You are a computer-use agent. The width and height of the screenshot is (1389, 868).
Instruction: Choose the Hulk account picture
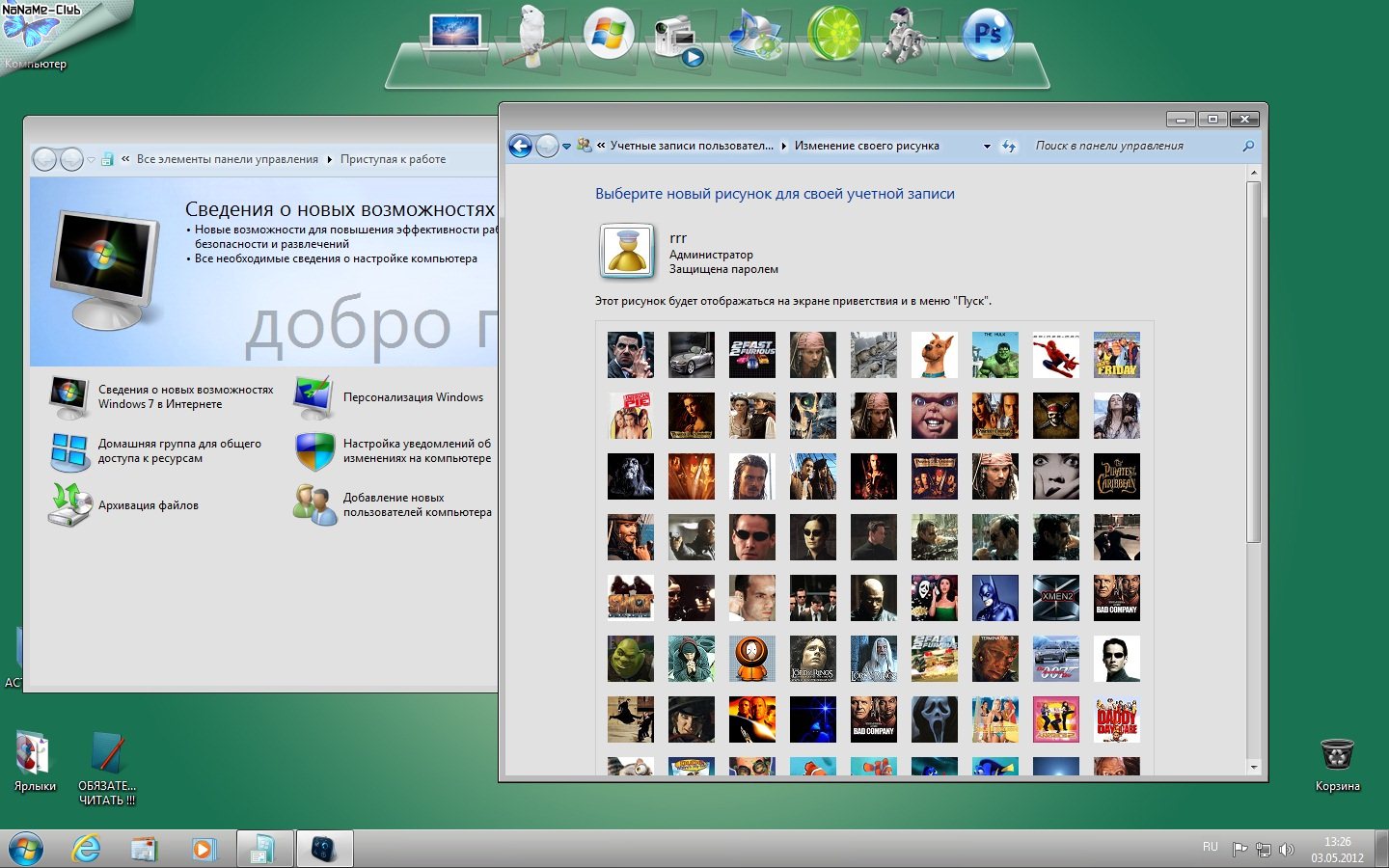[994, 355]
